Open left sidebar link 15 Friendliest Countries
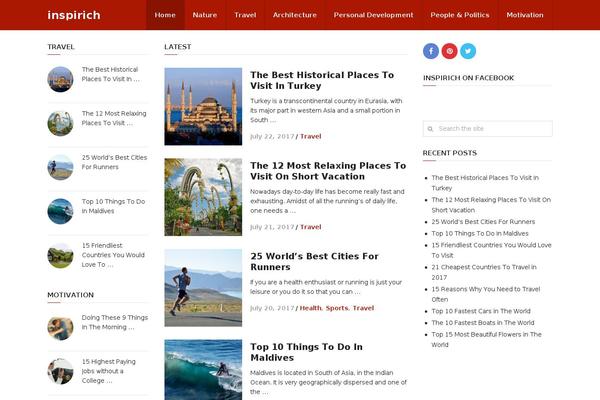 point(113,255)
